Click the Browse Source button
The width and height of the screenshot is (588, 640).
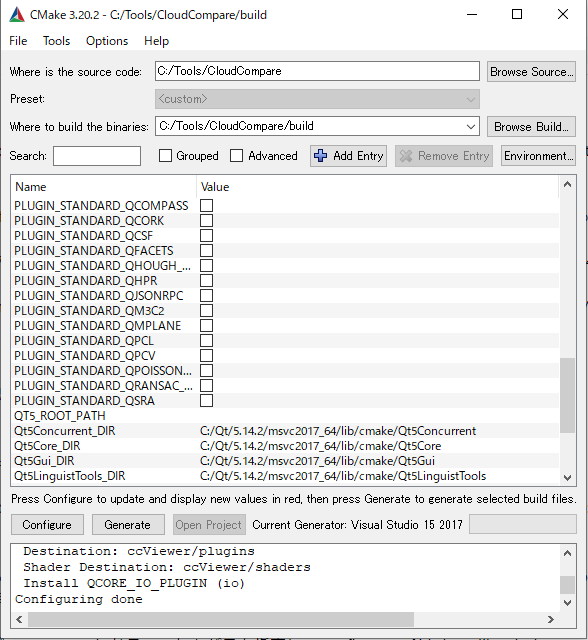coord(531,72)
